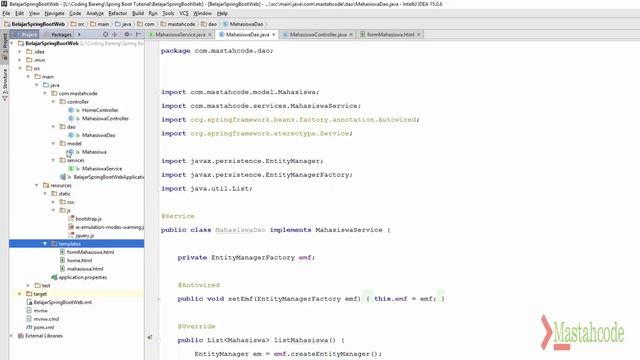The height and width of the screenshot is (360, 640).
Task: Expand the target folder
Action: click(20, 294)
